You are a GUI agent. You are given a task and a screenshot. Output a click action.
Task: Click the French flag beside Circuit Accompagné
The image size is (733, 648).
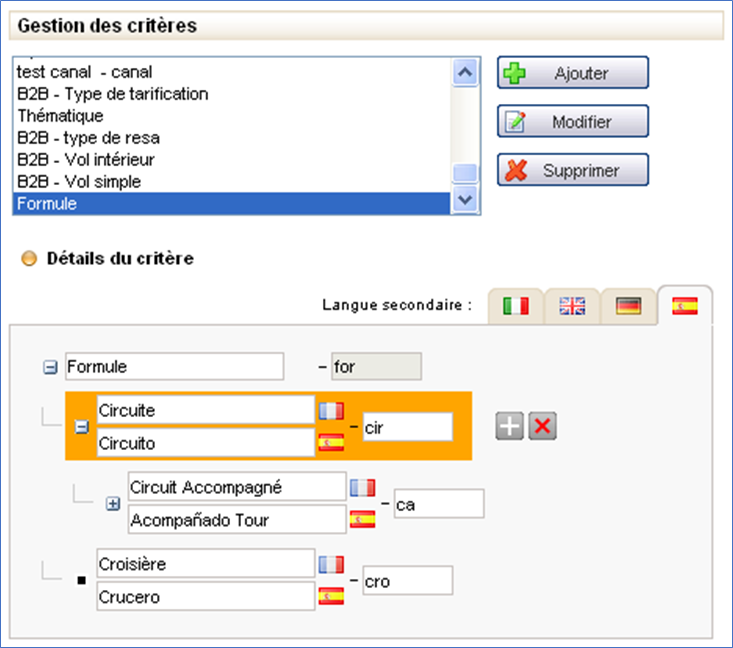pyautogui.click(x=362, y=487)
